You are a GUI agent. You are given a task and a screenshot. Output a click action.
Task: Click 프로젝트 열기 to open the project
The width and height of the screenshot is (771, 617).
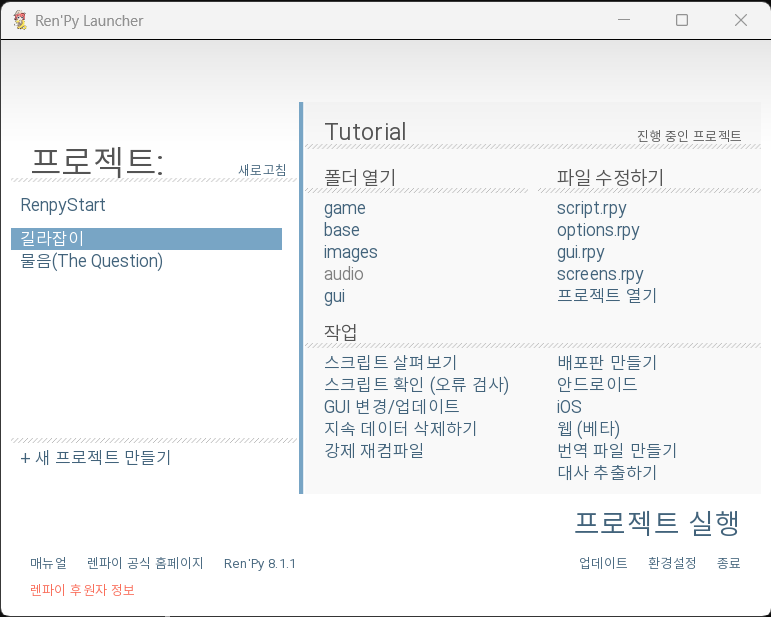pyautogui.click(x=607, y=296)
